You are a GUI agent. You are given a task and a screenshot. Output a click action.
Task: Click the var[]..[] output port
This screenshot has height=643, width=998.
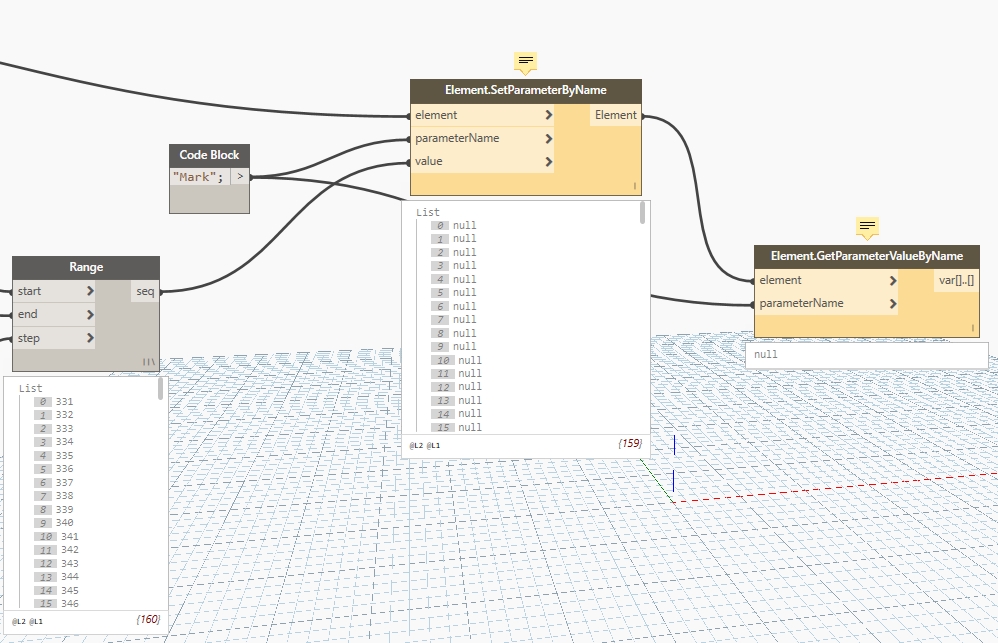(957, 280)
